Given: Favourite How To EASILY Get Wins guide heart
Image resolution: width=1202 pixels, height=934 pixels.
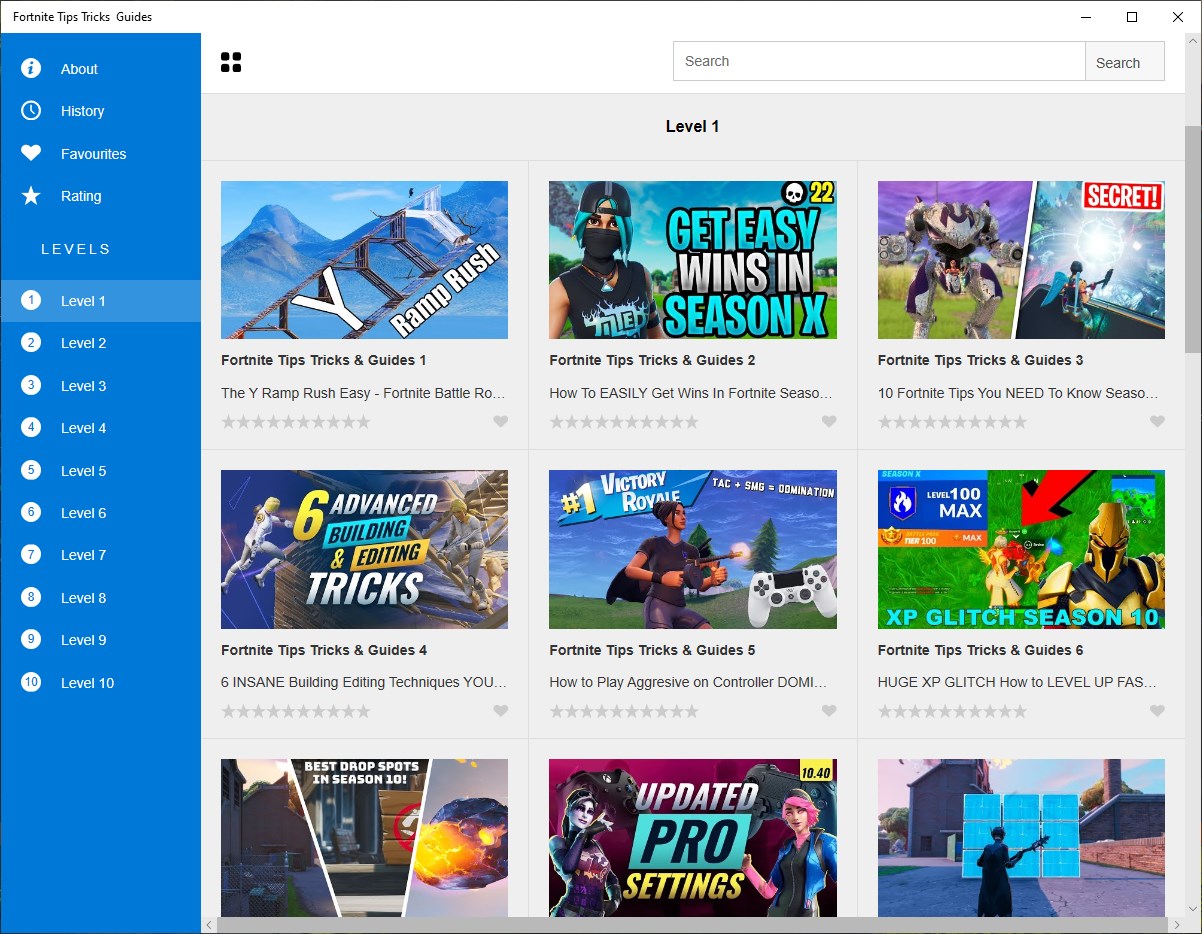Looking at the screenshot, I should click(829, 422).
